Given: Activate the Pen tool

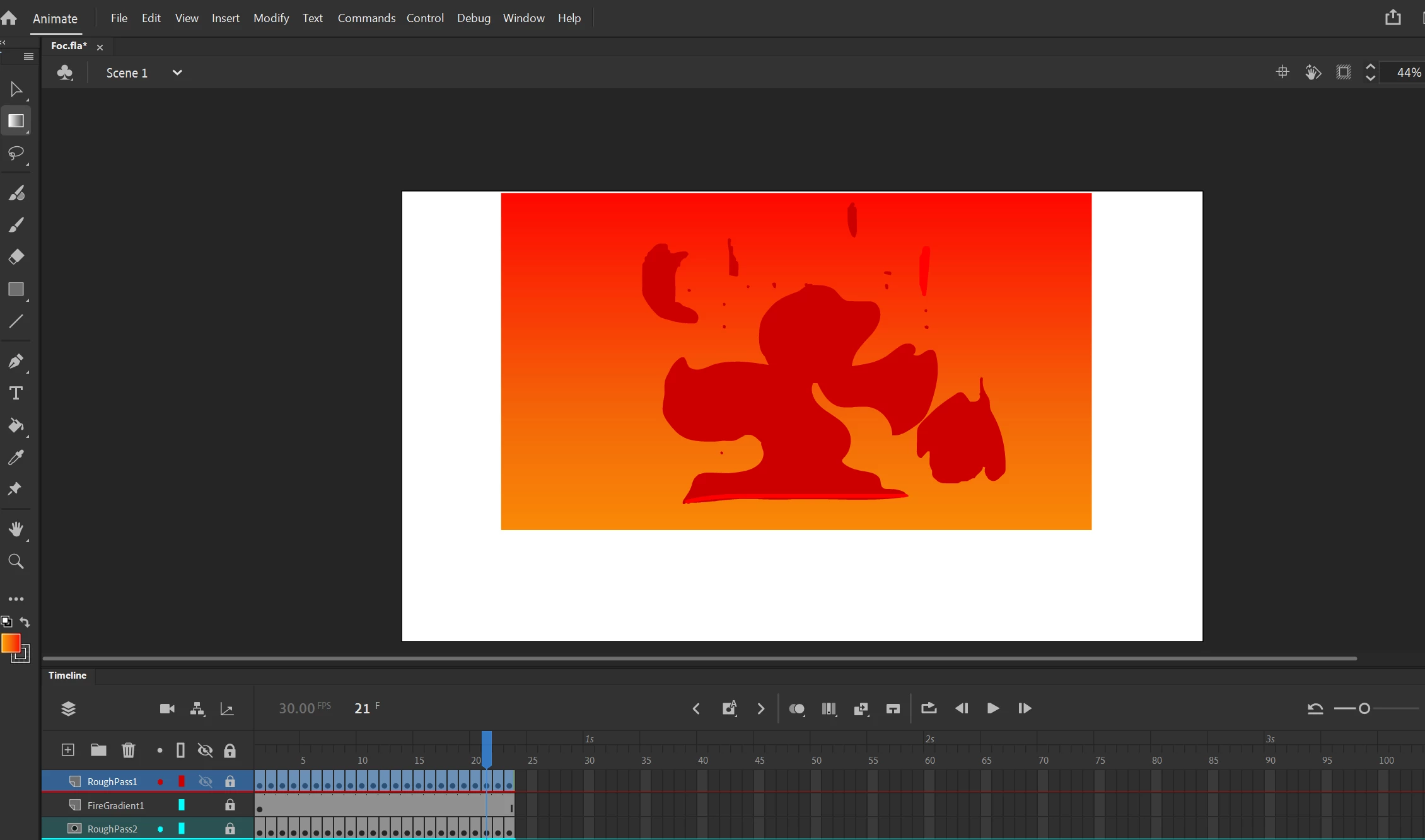Looking at the screenshot, I should pos(16,361).
